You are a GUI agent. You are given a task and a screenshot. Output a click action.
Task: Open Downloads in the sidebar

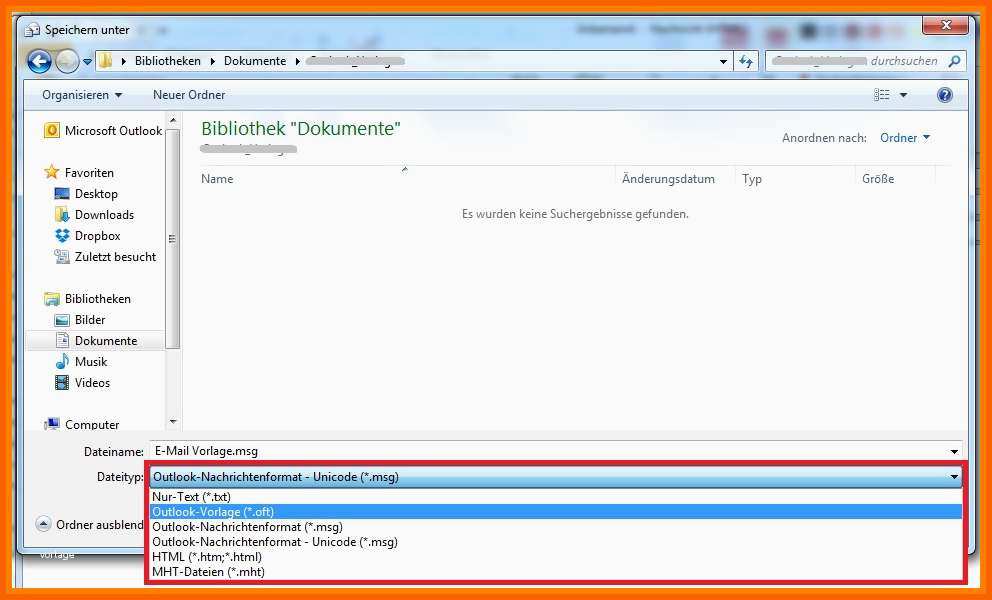pyautogui.click(x=104, y=215)
